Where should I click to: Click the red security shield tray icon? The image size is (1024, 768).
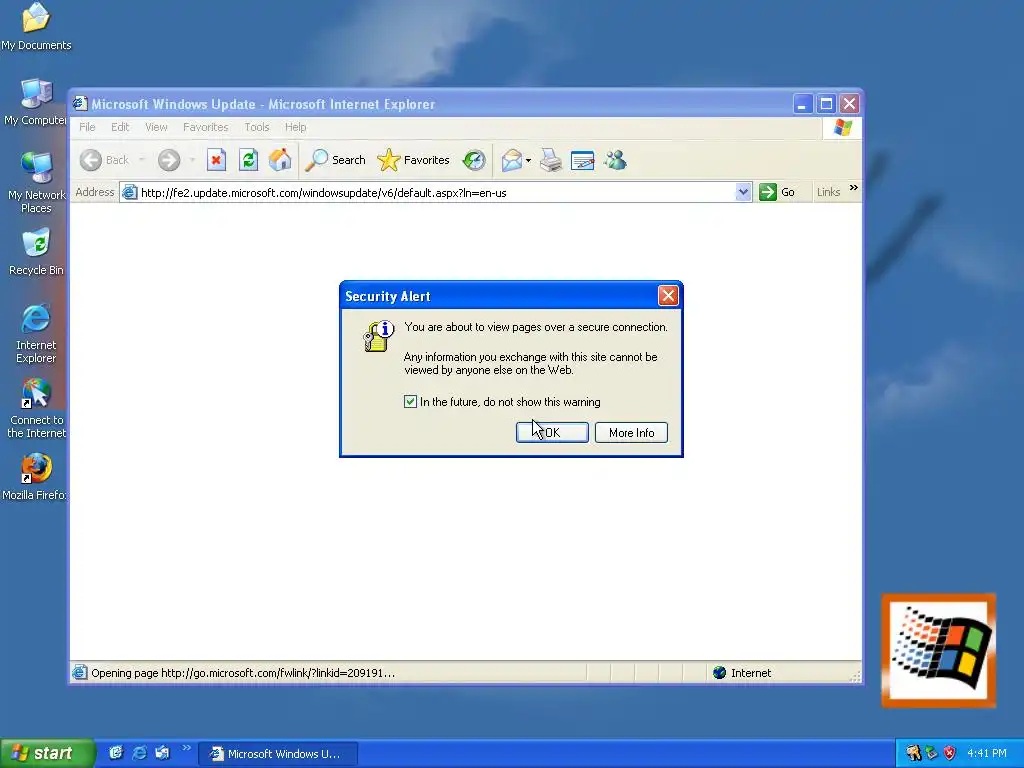pos(950,753)
